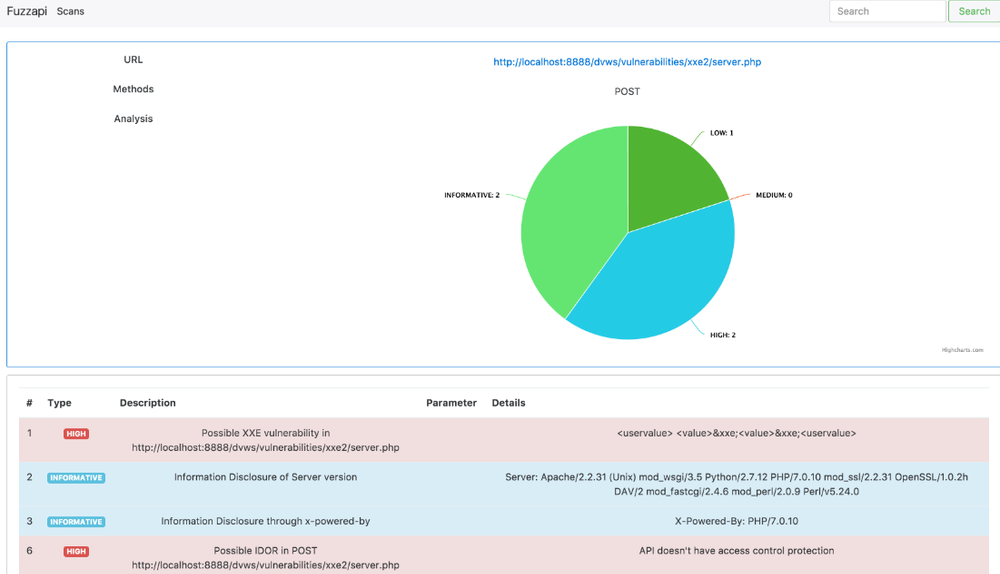
Task: Select the 'Possible IDOR in POST' description
Action: coord(265,557)
